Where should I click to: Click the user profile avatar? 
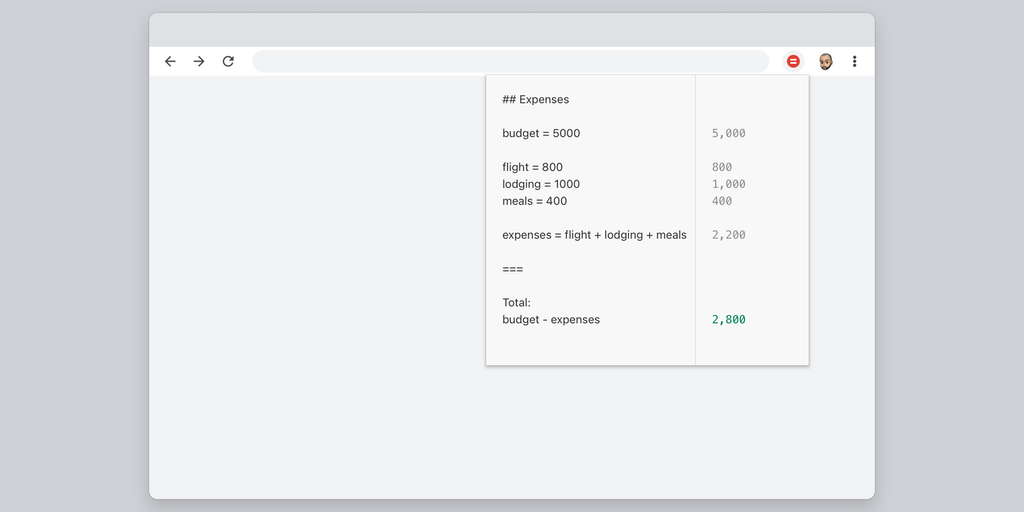pos(825,61)
